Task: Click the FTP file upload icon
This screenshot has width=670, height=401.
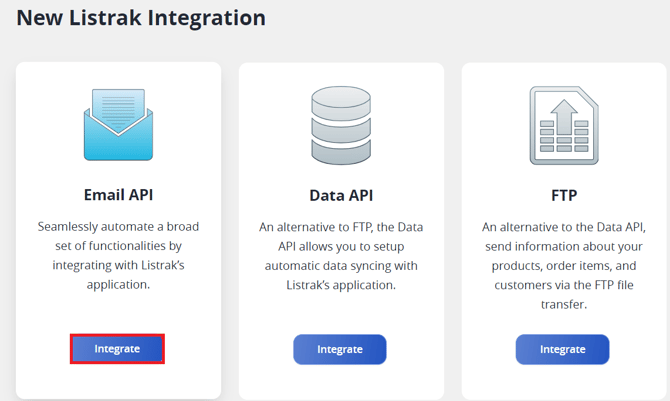Action: pyautogui.click(x=563, y=125)
